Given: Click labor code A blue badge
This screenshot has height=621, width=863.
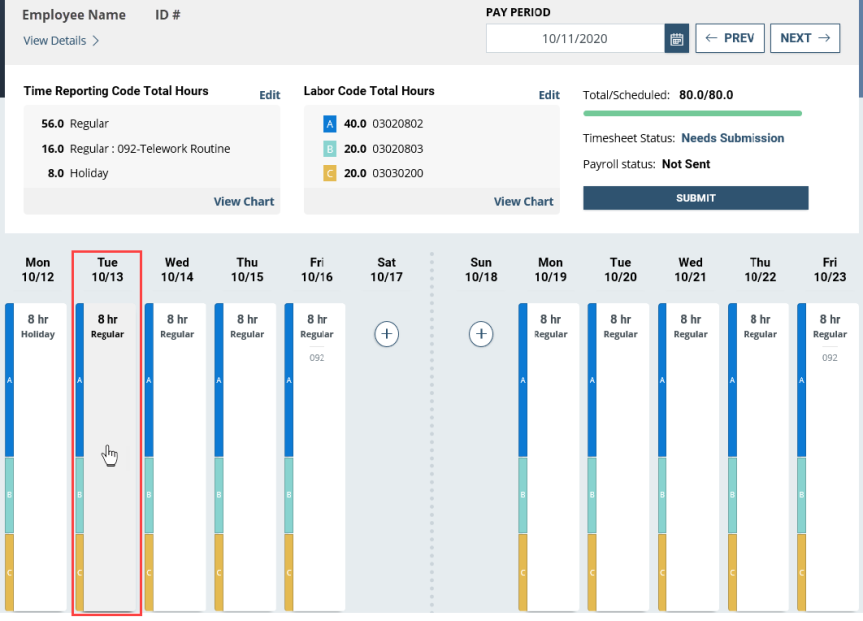Looking at the screenshot, I should [x=330, y=124].
